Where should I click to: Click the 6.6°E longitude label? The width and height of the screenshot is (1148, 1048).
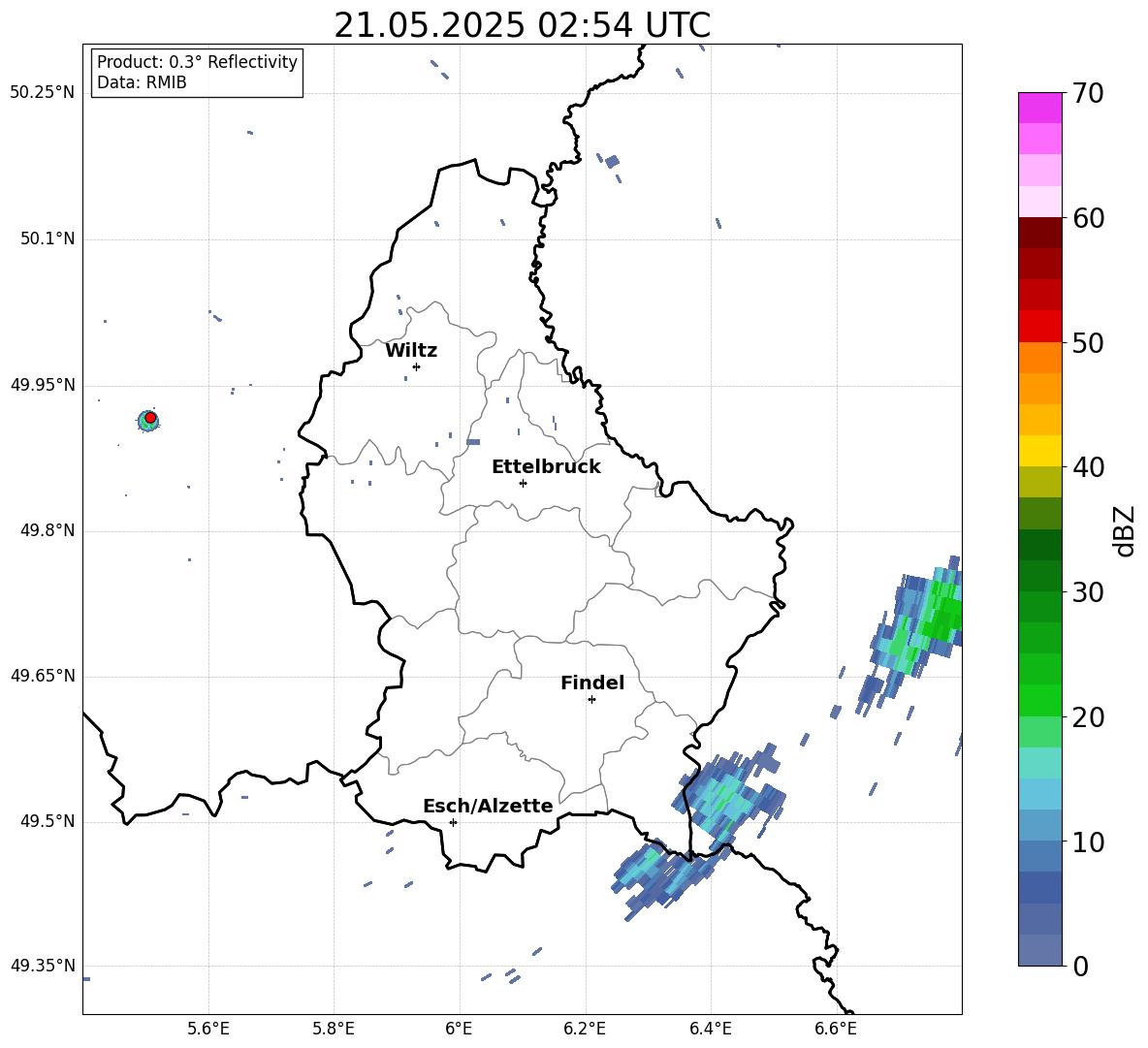tap(836, 1029)
